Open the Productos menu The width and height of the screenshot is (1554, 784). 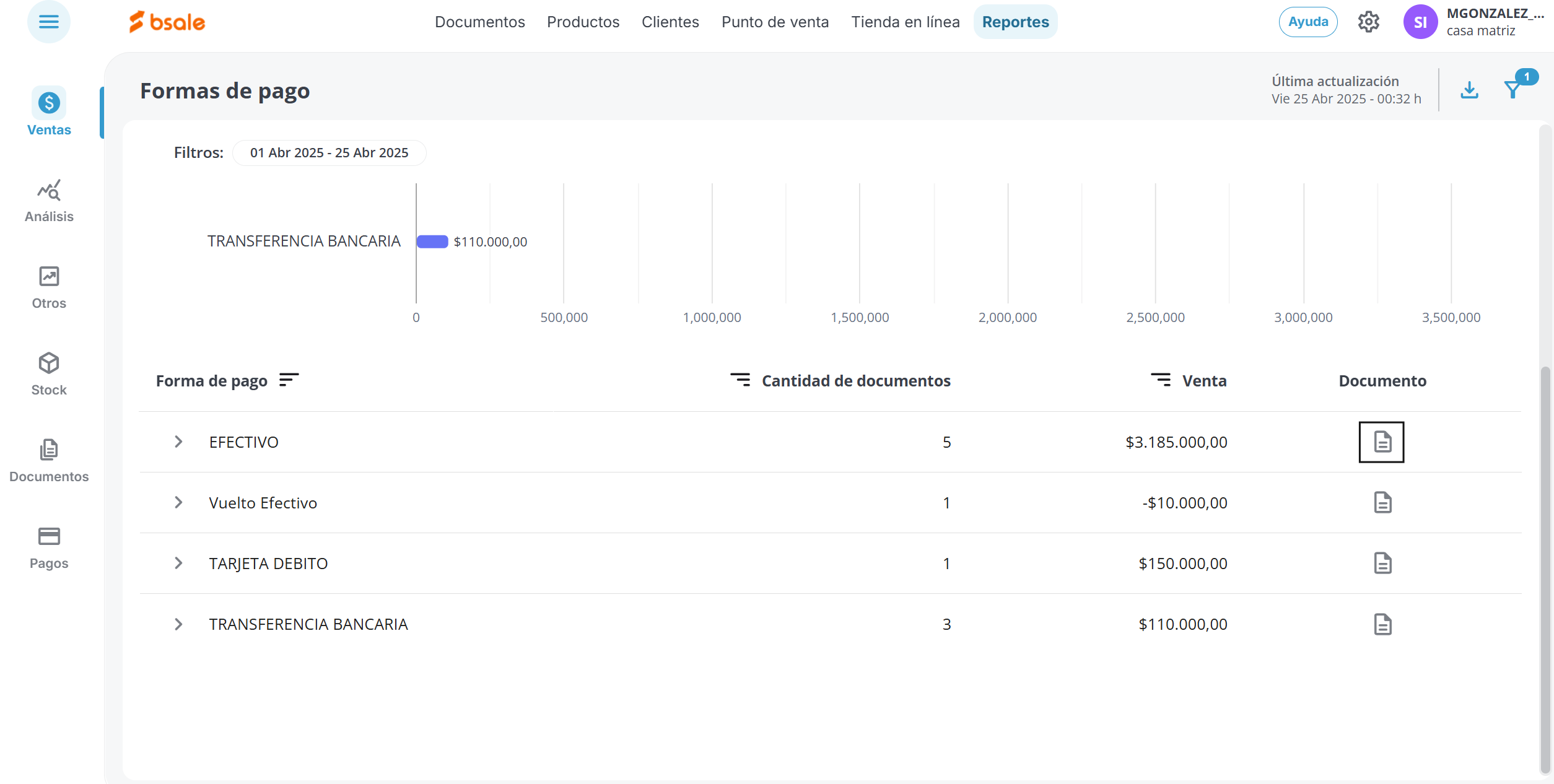(x=583, y=22)
